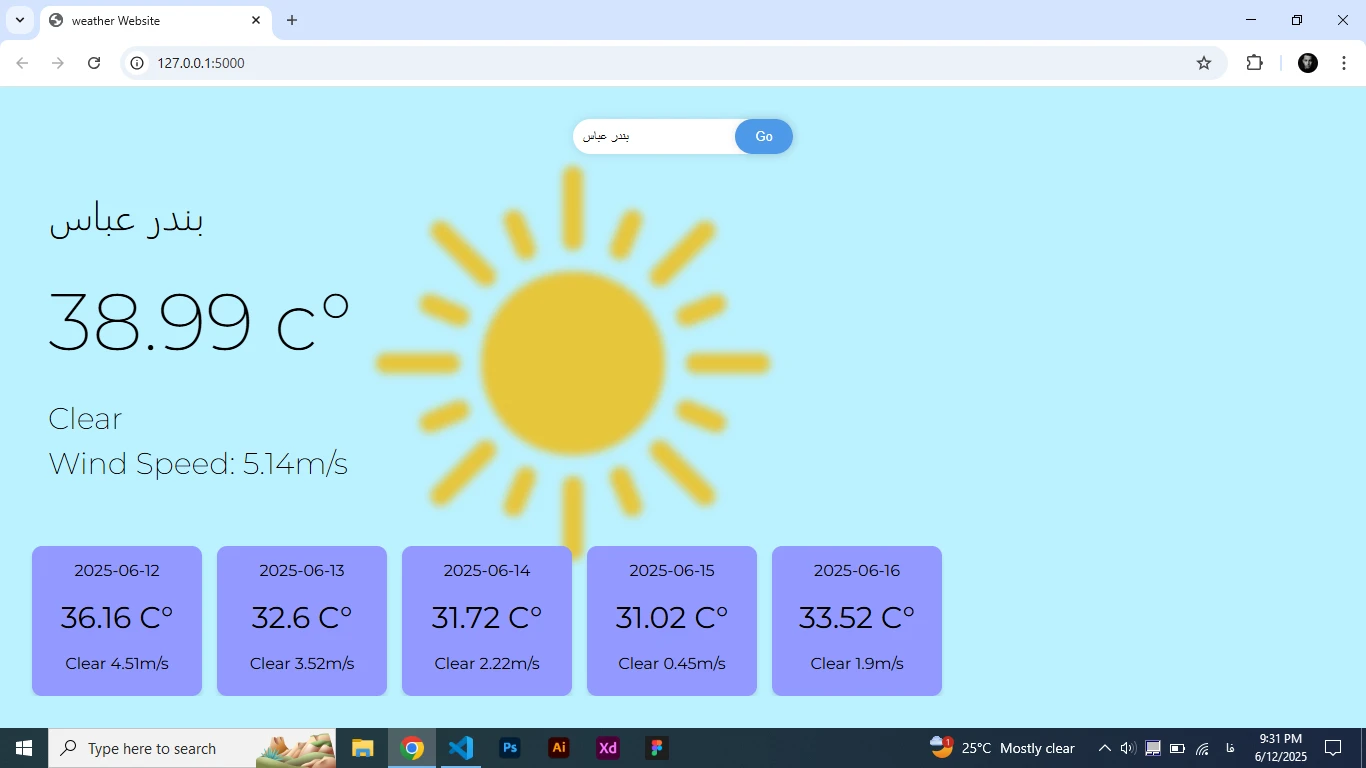Screen dimensions: 1366x768
Task: Click the site information icon in address bar
Action: pyautogui.click(x=138, y=63)
